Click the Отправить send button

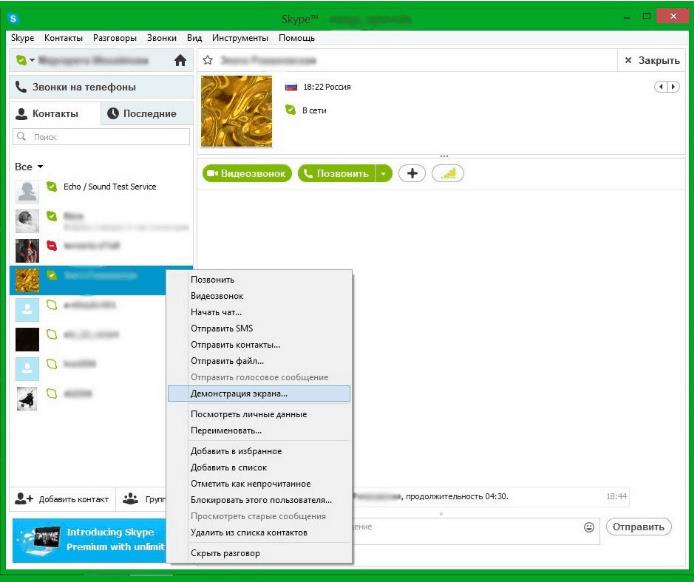(x=637, y=527)
